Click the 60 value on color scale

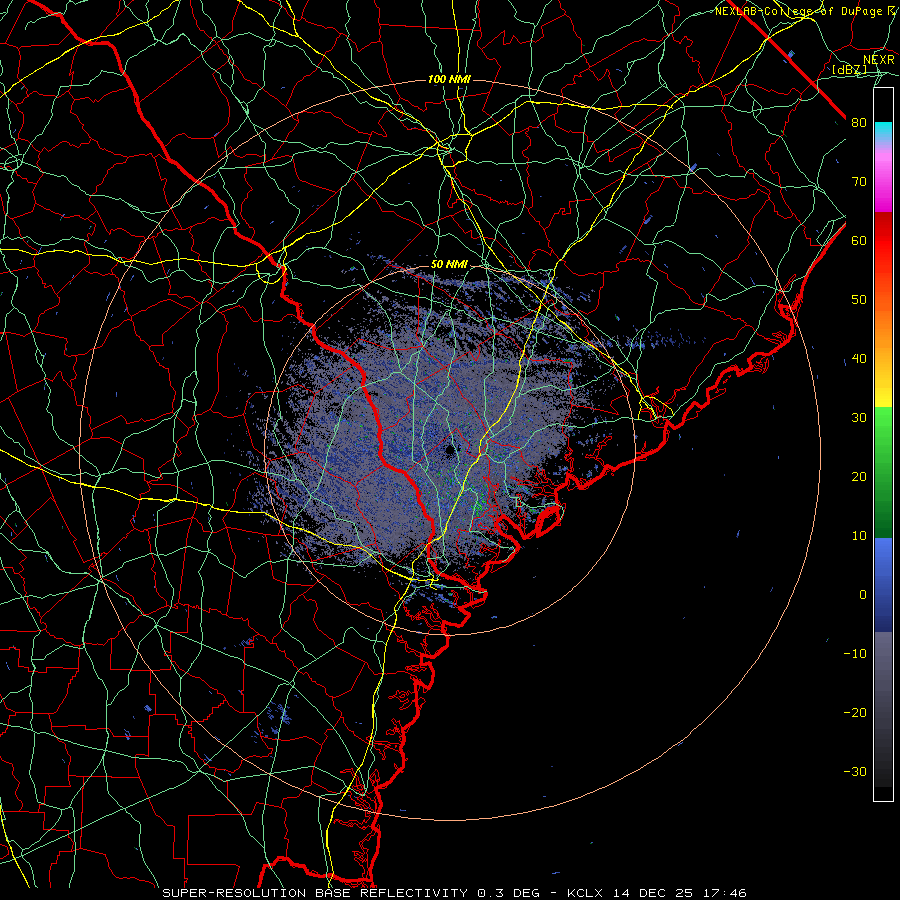[x=859, y=240]
